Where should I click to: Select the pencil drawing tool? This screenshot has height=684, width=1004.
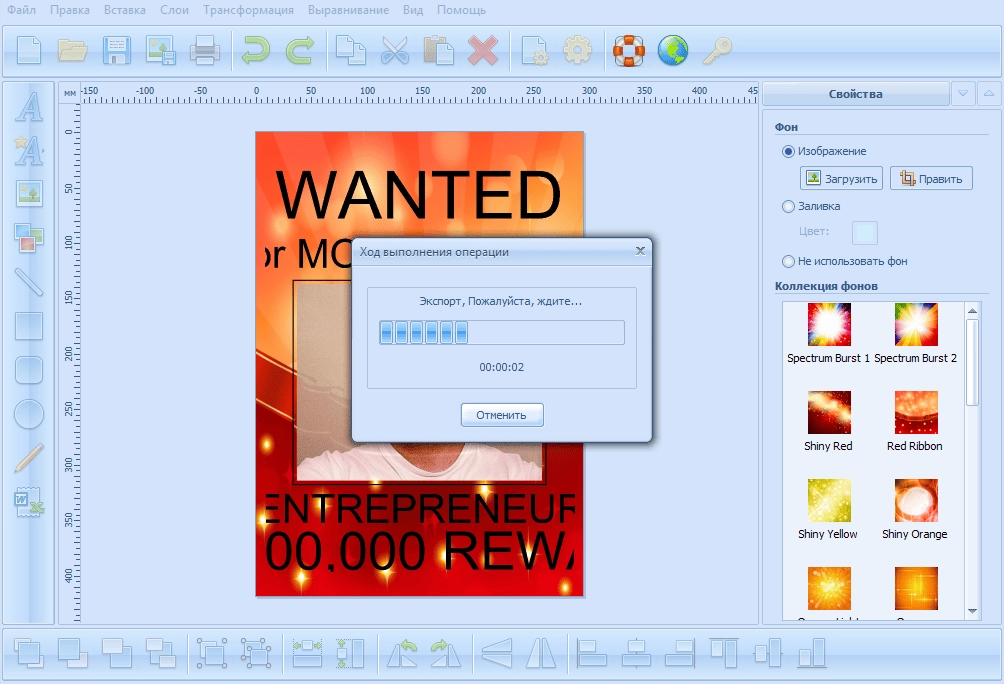(x=29, y=458)
